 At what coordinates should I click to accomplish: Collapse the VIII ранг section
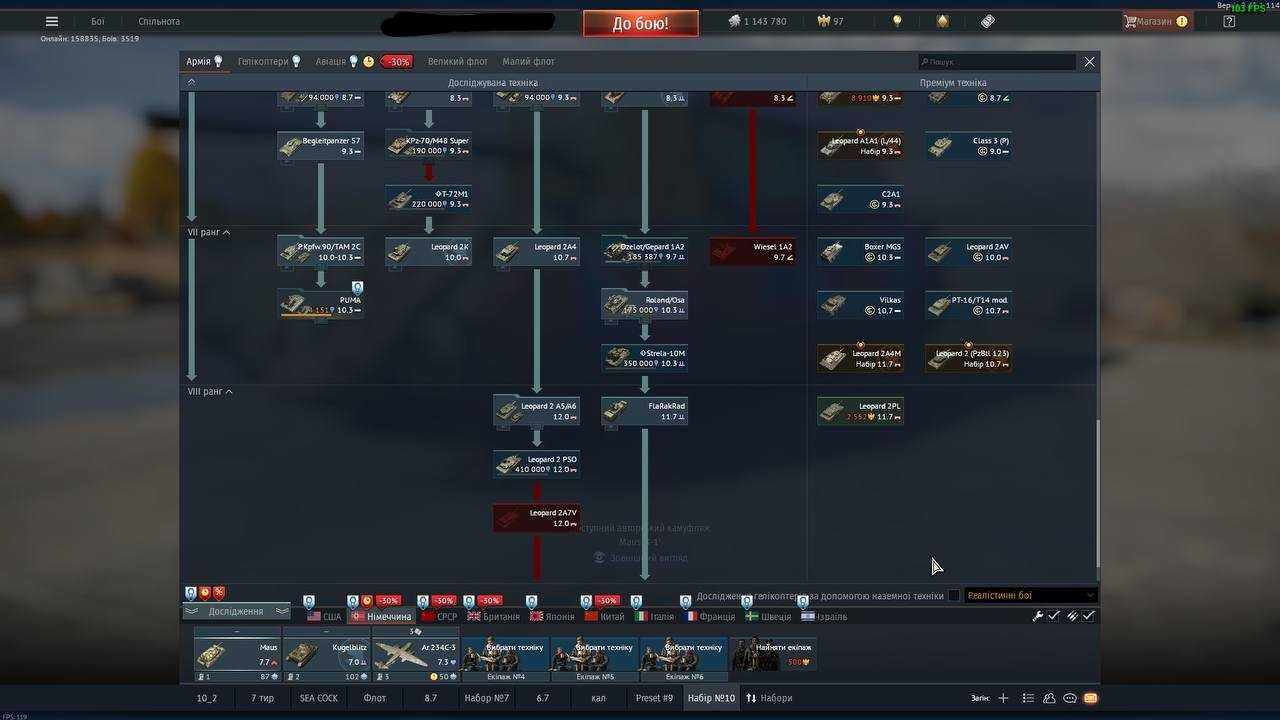pyautogui.click(x=210, y=391)
